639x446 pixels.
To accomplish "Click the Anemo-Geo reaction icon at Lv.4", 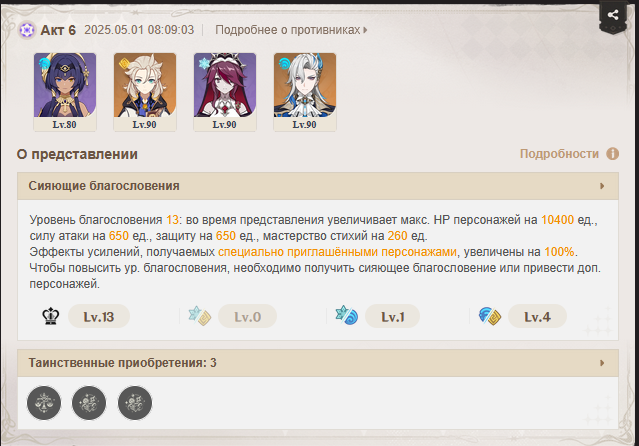I will pos(489,316).
